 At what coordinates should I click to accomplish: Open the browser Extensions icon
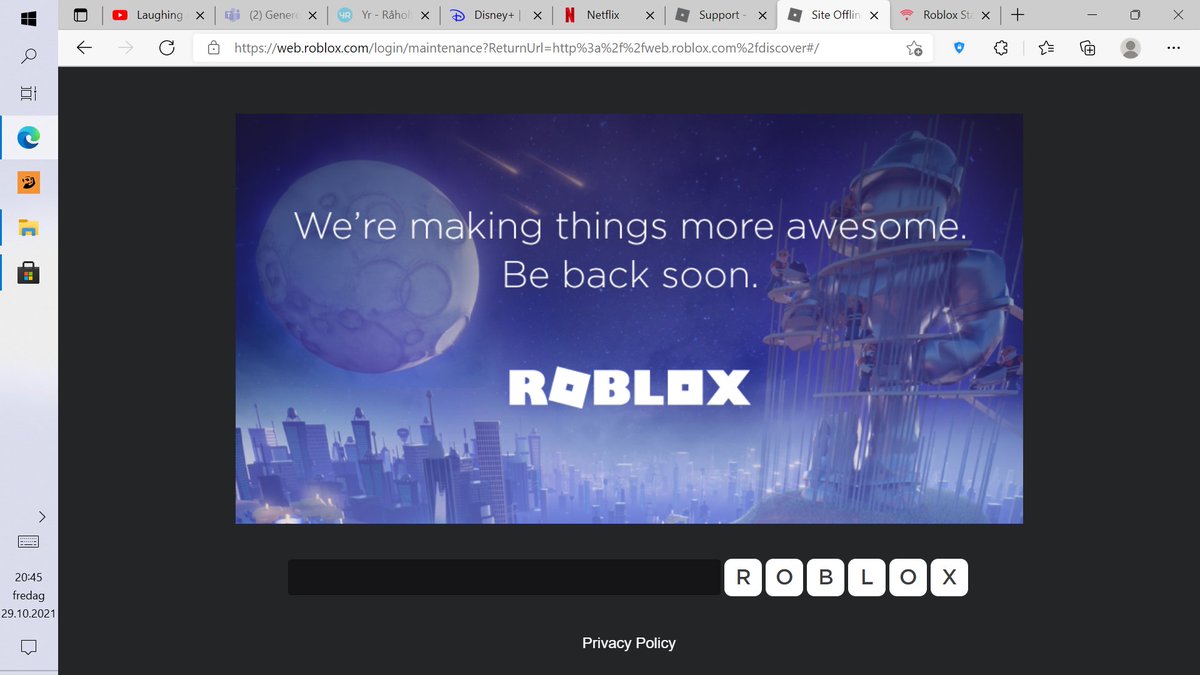click(x=1000, y=47)
